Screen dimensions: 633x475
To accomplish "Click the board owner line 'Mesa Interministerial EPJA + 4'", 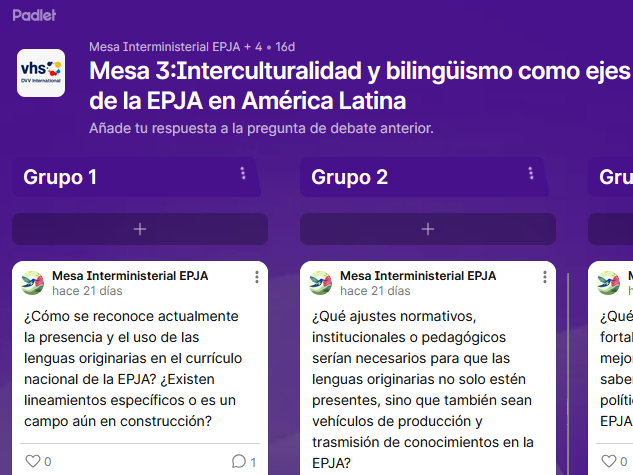I will click(x=175, y=47).
